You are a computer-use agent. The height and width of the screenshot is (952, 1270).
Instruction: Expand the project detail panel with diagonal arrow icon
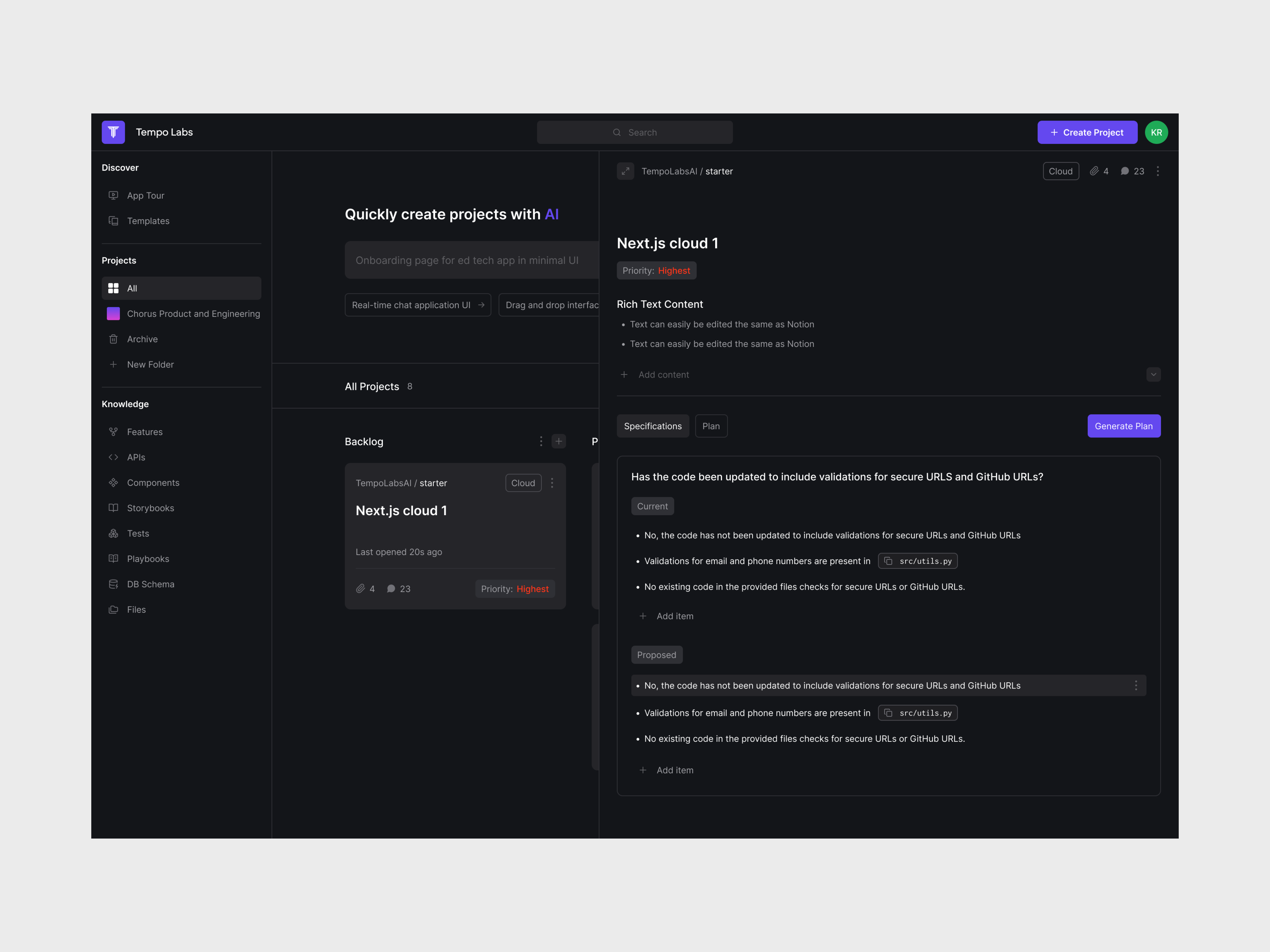[625, 171]
